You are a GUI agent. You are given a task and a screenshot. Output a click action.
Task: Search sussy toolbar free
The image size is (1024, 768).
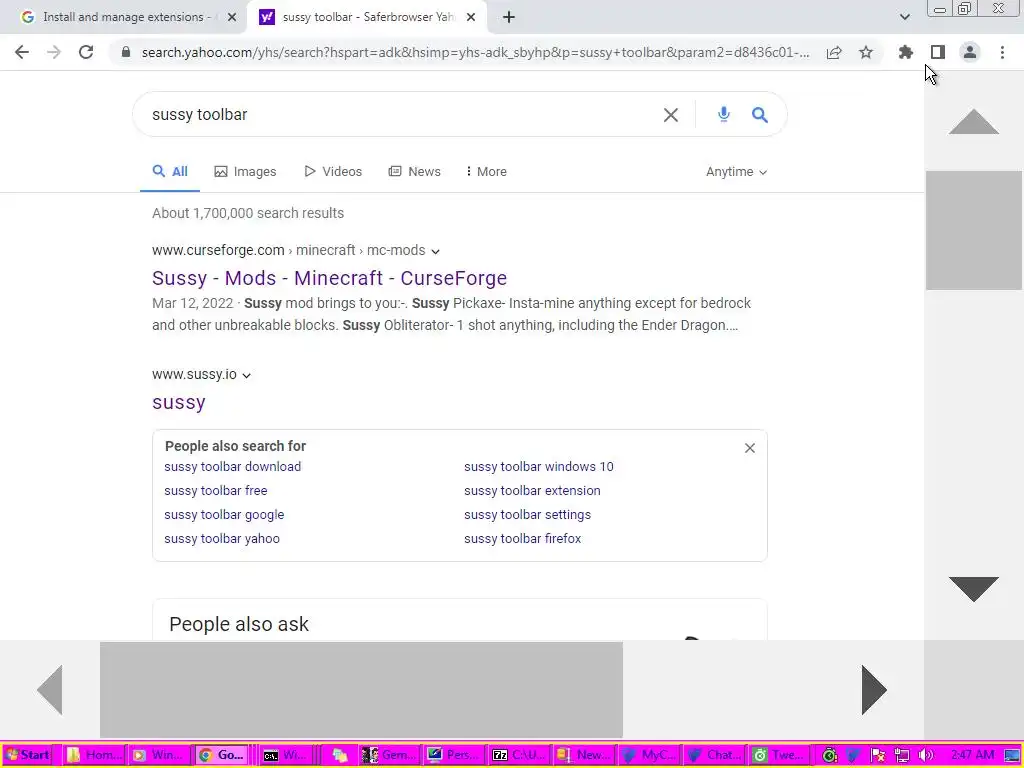coord(216,491)
